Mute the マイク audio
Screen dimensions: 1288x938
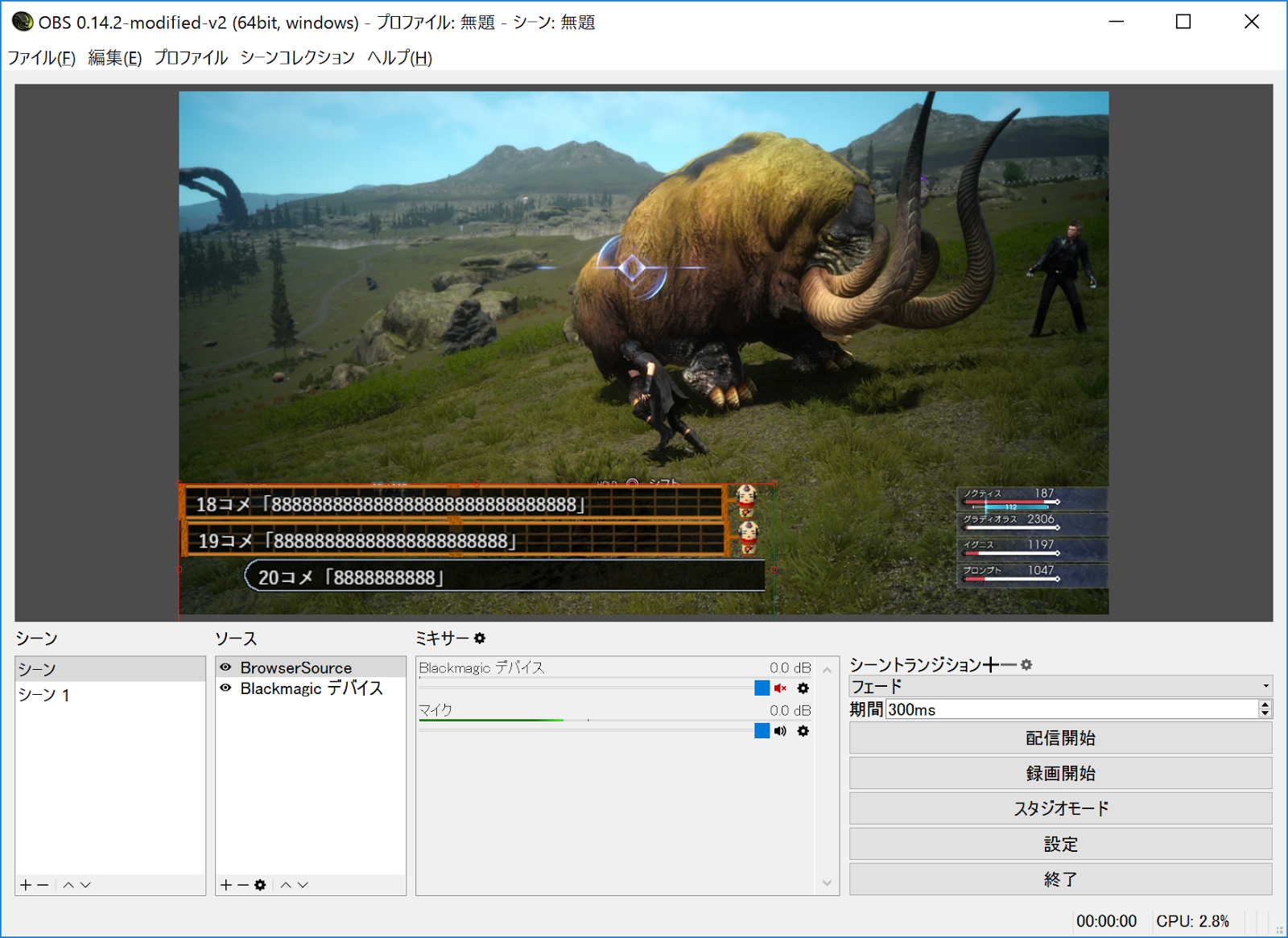click(x=780, y=731)
